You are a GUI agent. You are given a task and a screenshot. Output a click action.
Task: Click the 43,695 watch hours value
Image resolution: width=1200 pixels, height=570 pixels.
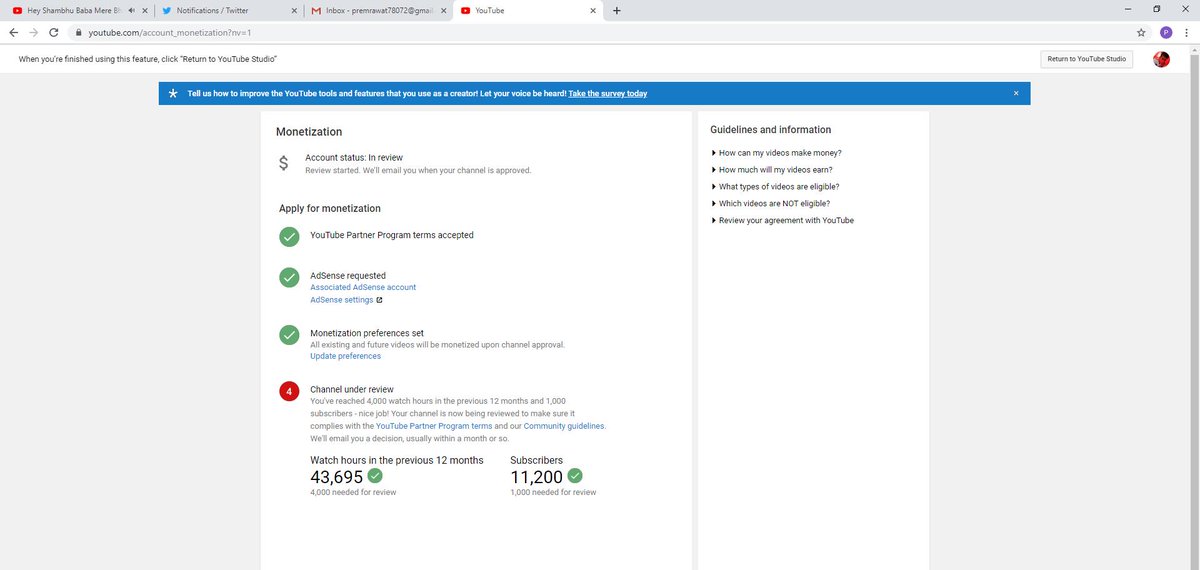point(336,477)
